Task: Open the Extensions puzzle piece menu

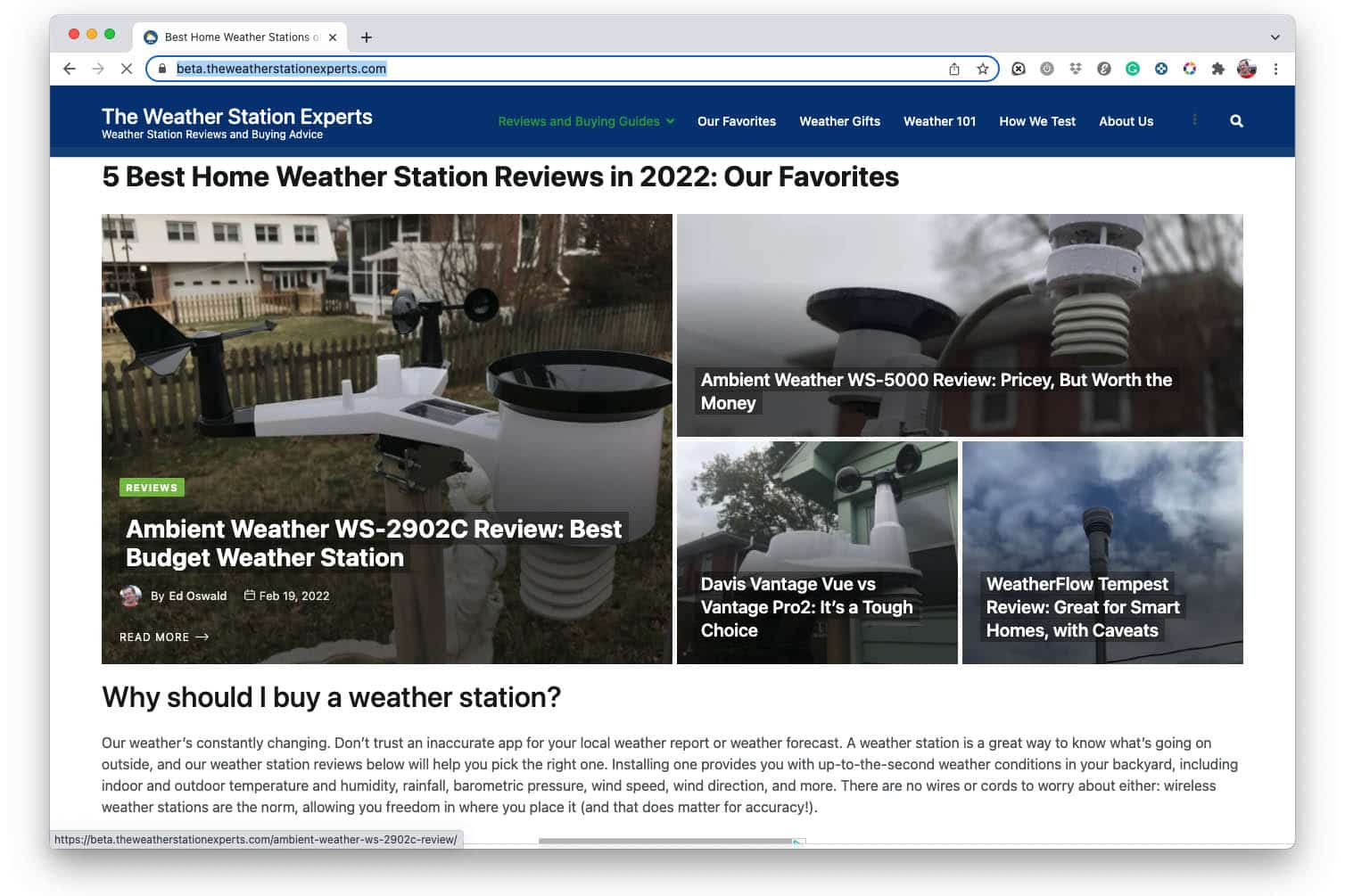Action: pos(1217,69)
